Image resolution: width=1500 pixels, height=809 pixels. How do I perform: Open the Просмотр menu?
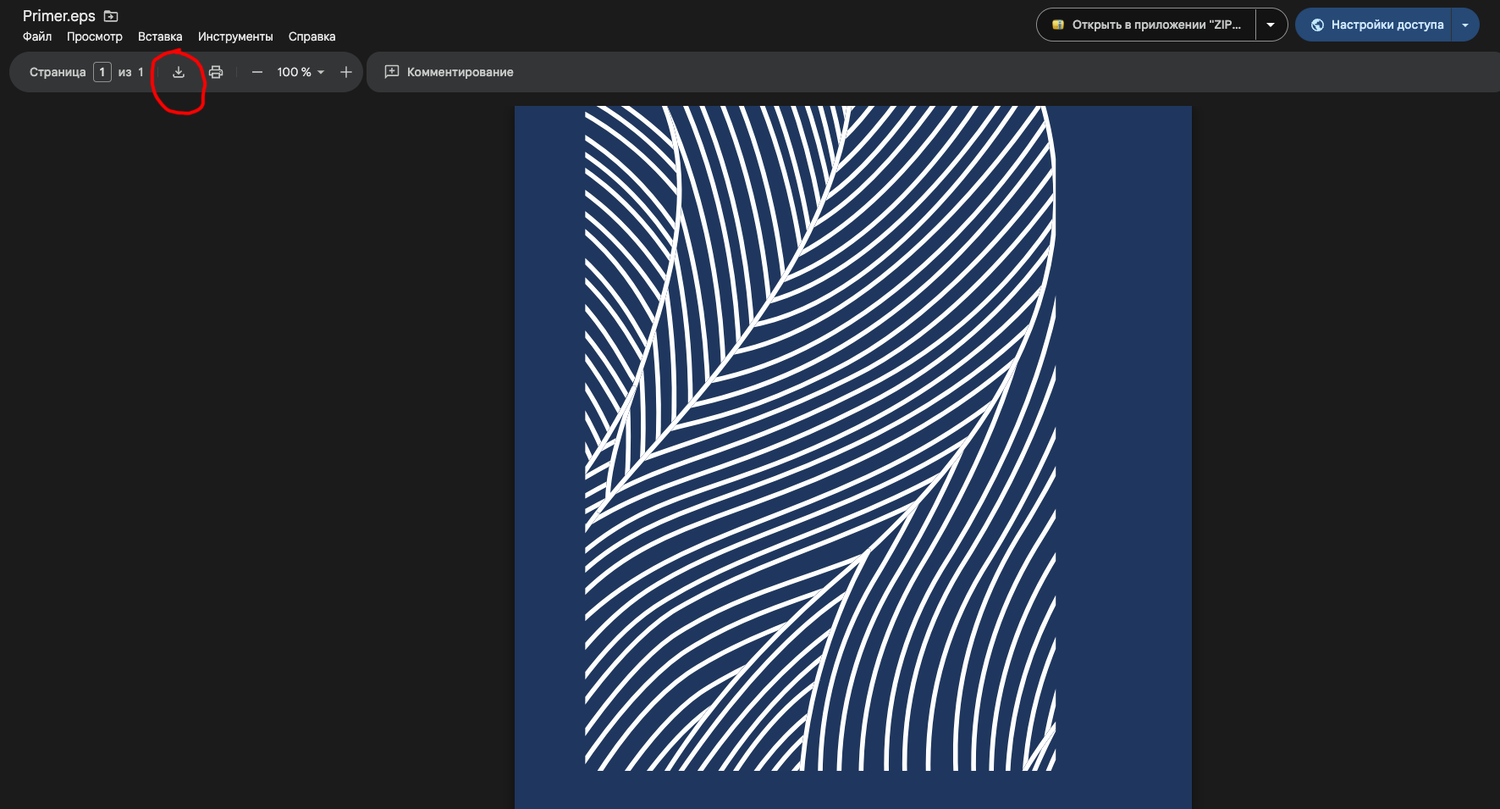94,36
